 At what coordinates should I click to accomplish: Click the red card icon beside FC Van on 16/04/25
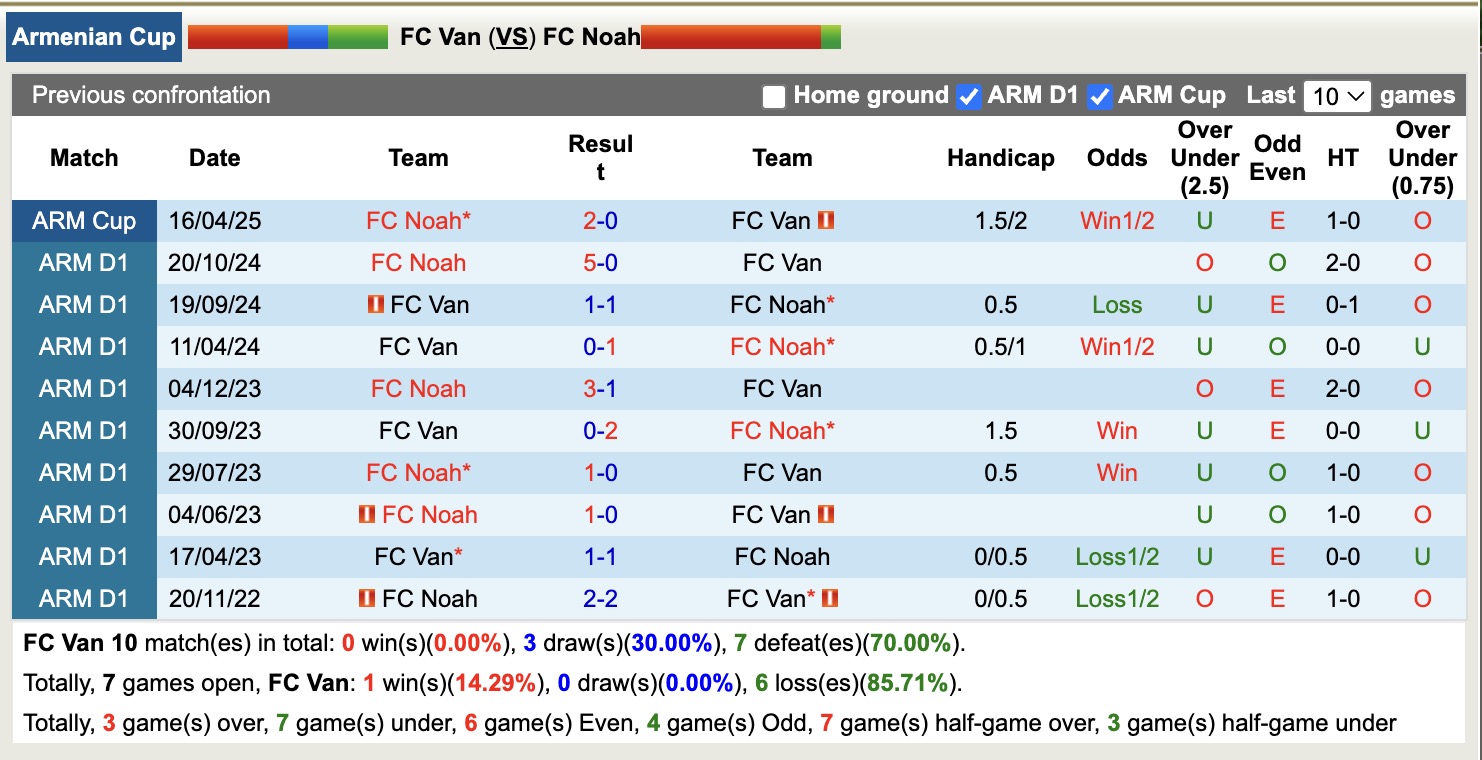[826, 220]
